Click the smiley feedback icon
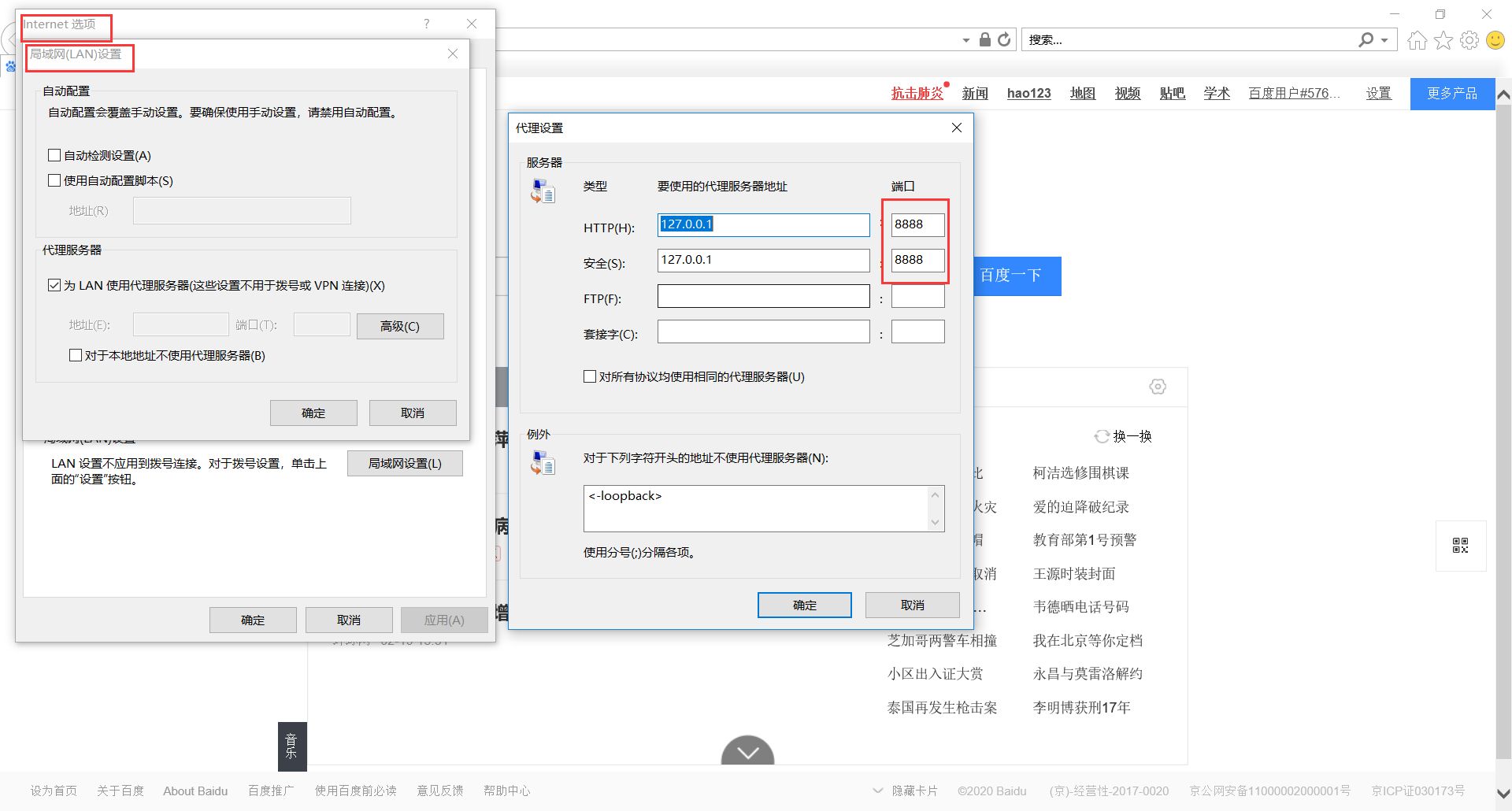Image resolution: width=1512 pixels, height=811 pixels. pos(1495,40)
